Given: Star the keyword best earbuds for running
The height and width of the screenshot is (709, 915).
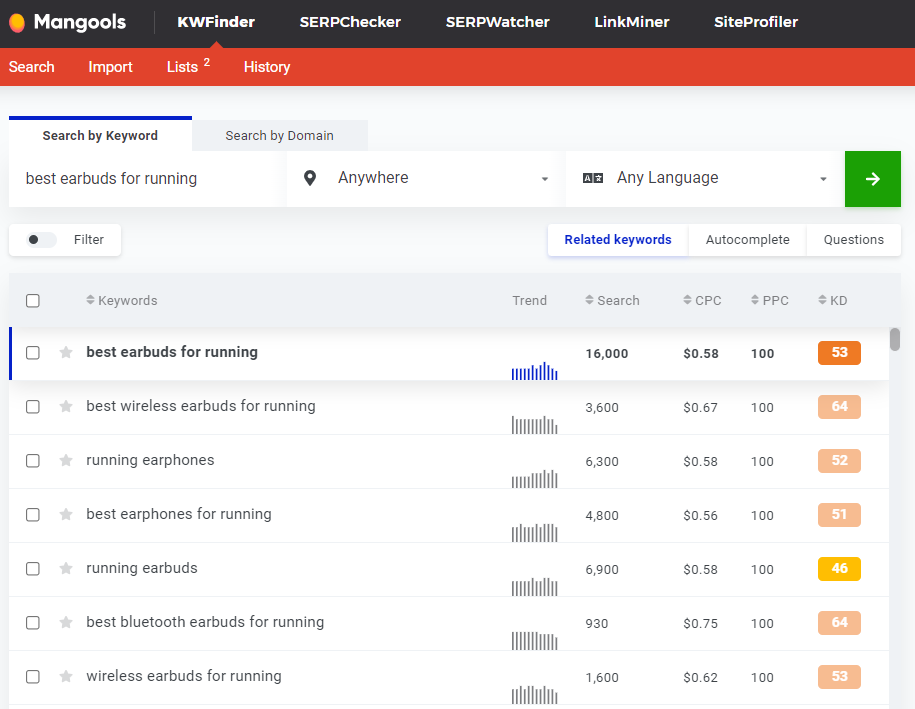Looking at the screenshot, I should 66,352.
